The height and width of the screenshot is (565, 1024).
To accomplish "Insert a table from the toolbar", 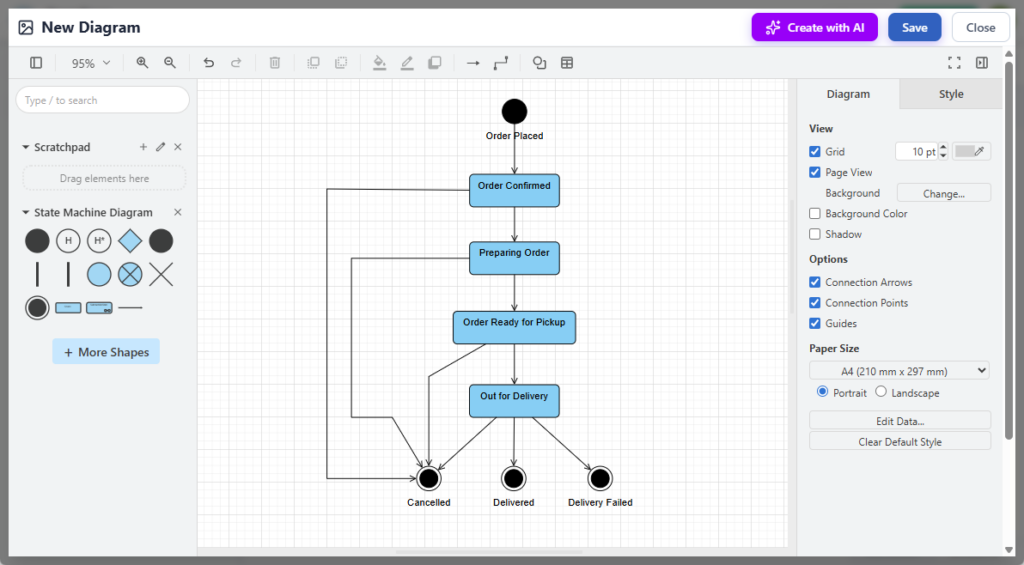I will click(x=567, y=63).
